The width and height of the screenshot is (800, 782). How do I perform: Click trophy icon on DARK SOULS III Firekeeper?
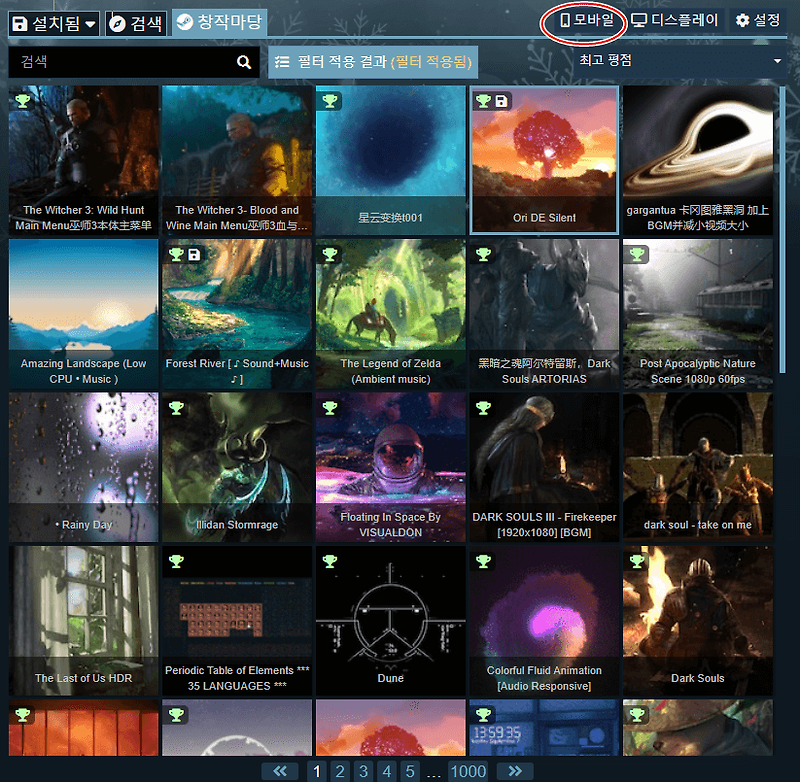tap(483, 408)
